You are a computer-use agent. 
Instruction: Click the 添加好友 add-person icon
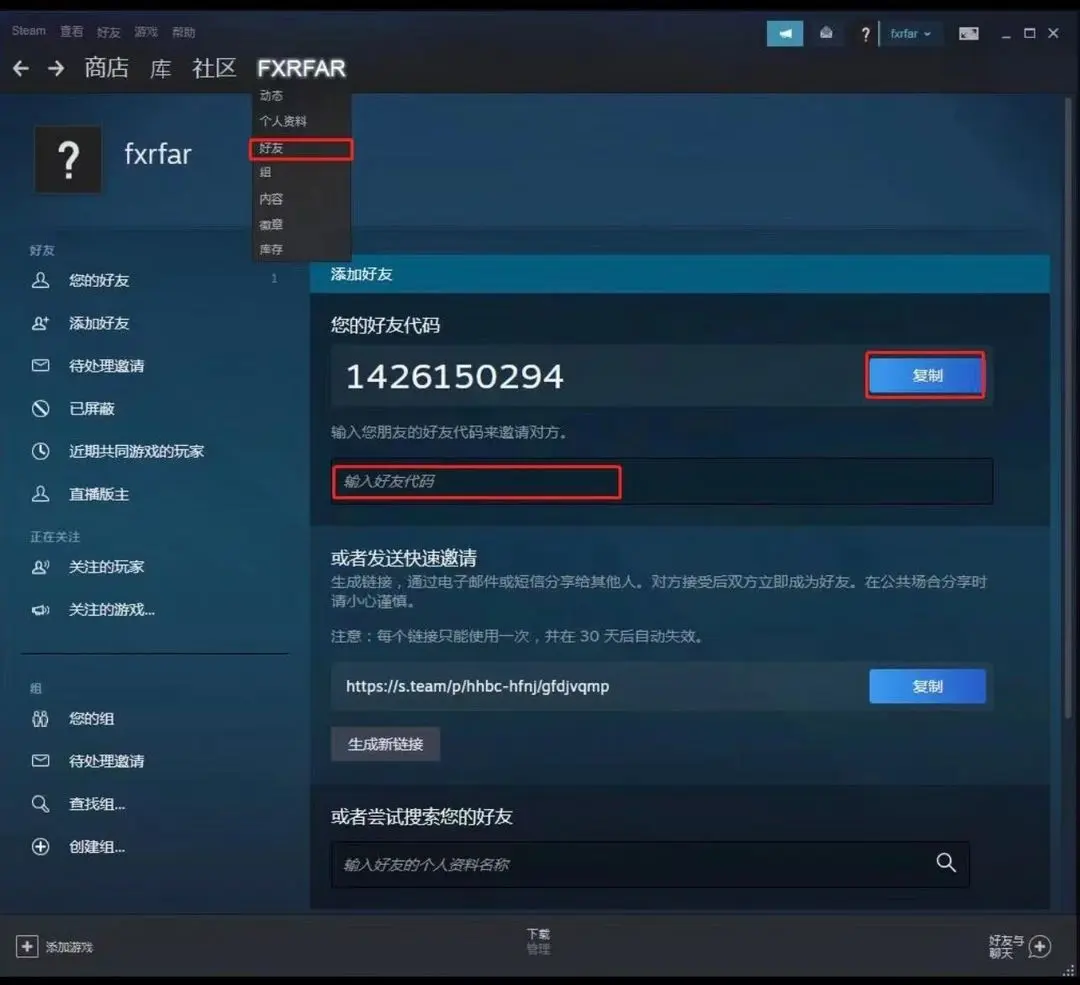[x=41, y=323]
